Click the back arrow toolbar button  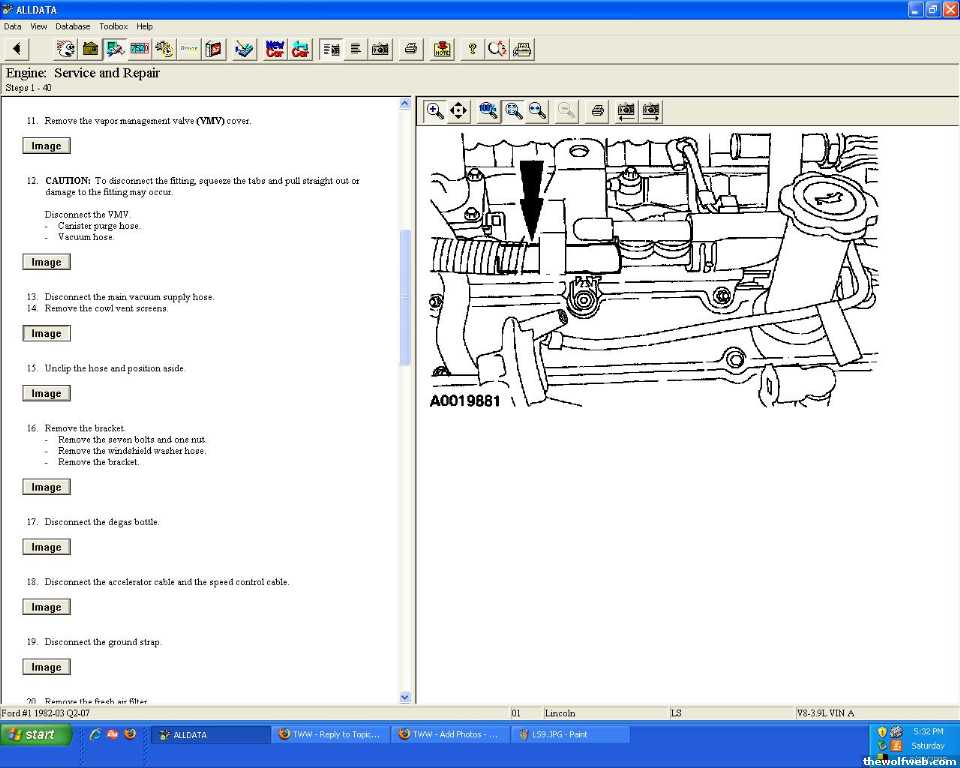tap(17, 48)
